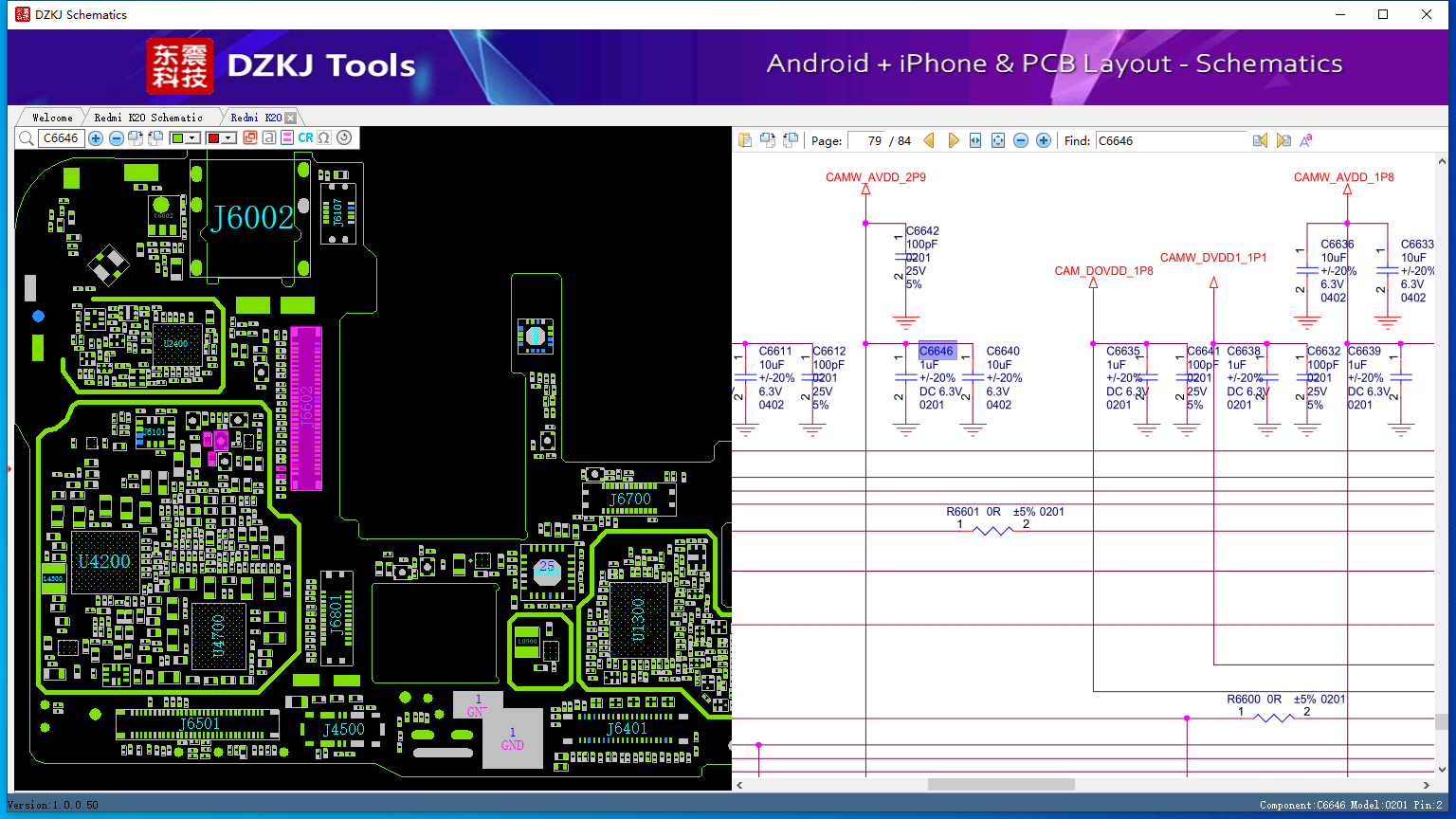Go to the next schematic page

tap(953, 140)
